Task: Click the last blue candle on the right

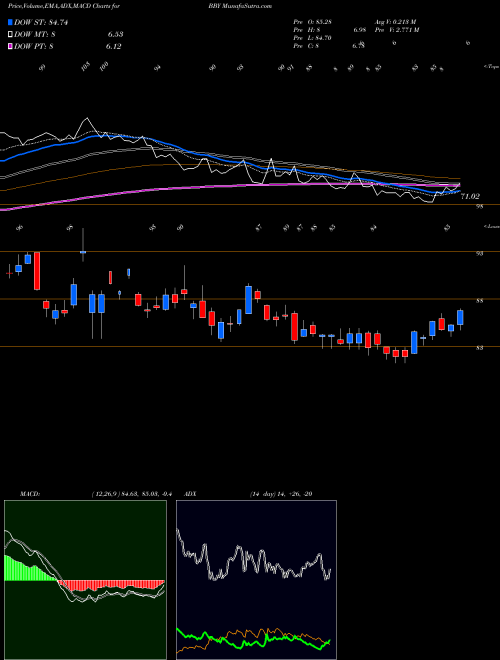Action: click(x=460, y=318)
